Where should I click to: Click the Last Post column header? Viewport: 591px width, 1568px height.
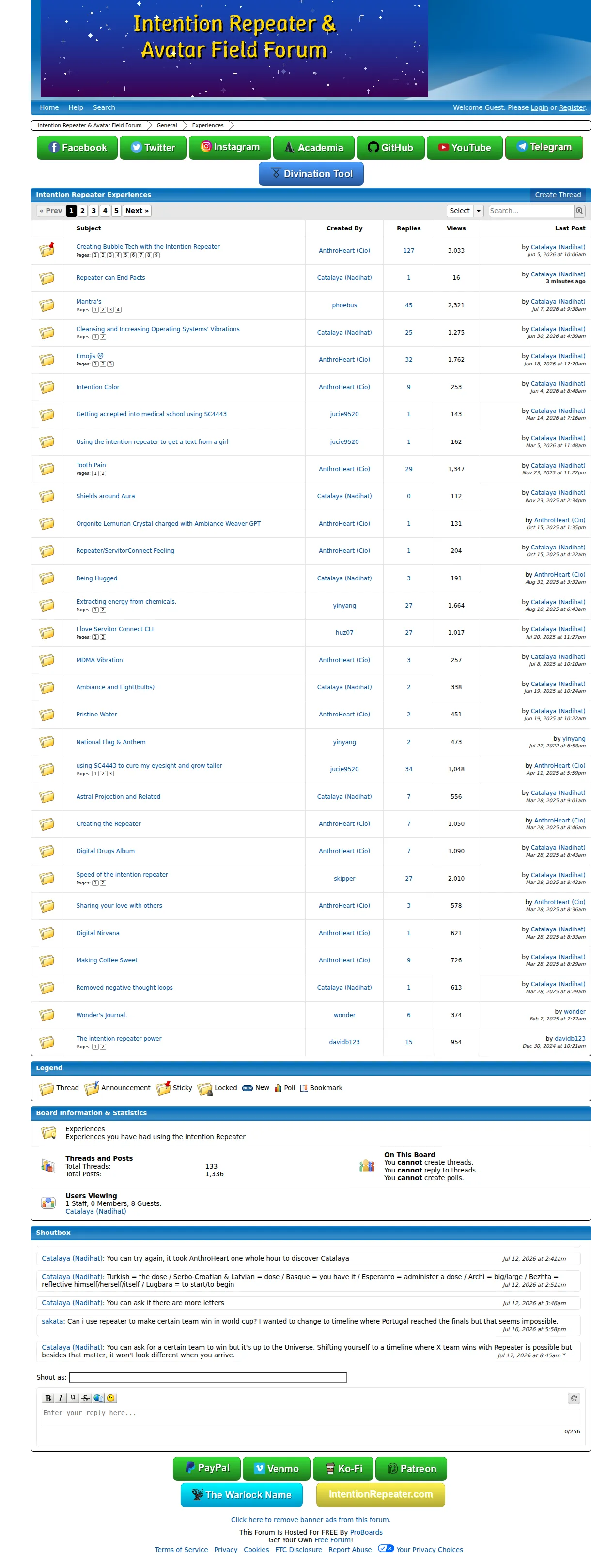click(x=570, y=228)
